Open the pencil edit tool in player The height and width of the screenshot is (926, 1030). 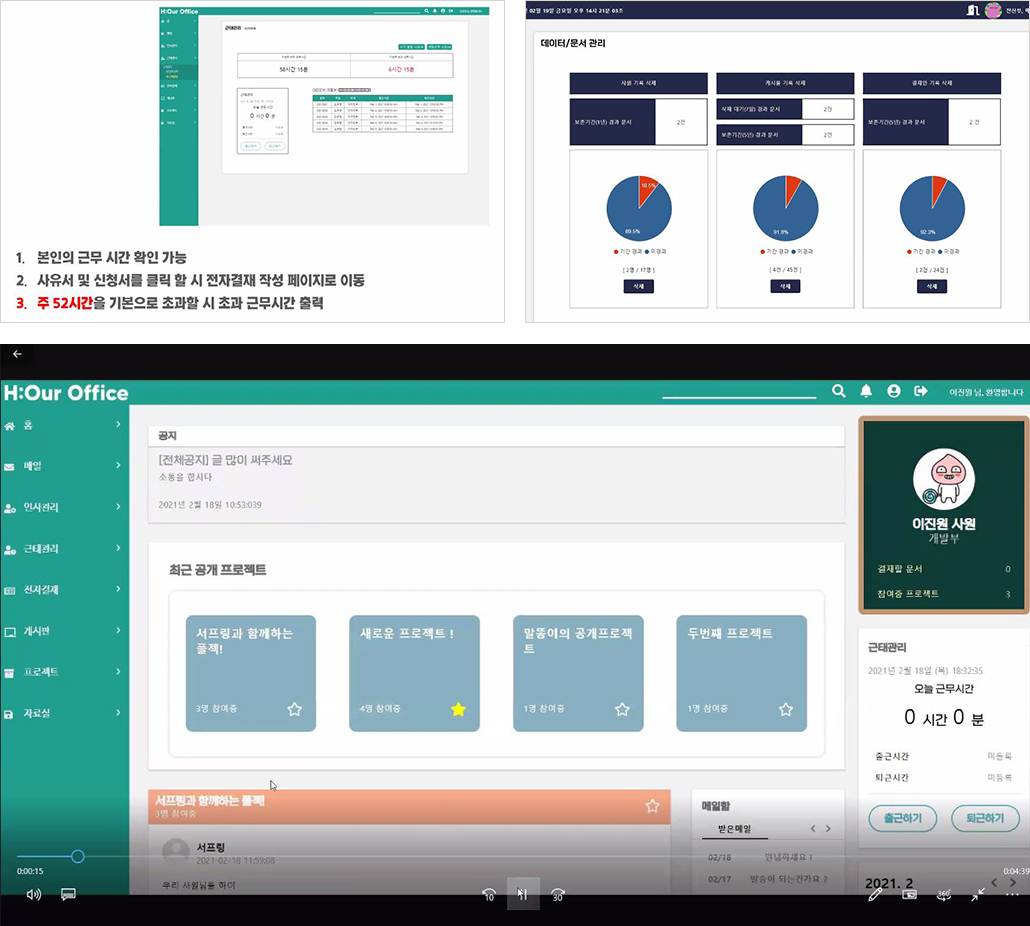point(875,894)
